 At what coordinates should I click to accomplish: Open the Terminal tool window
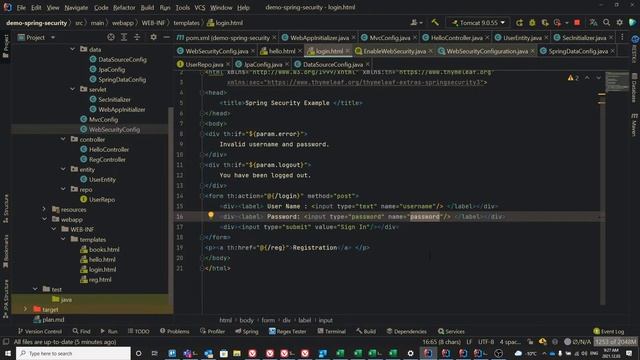coord(331,331)
